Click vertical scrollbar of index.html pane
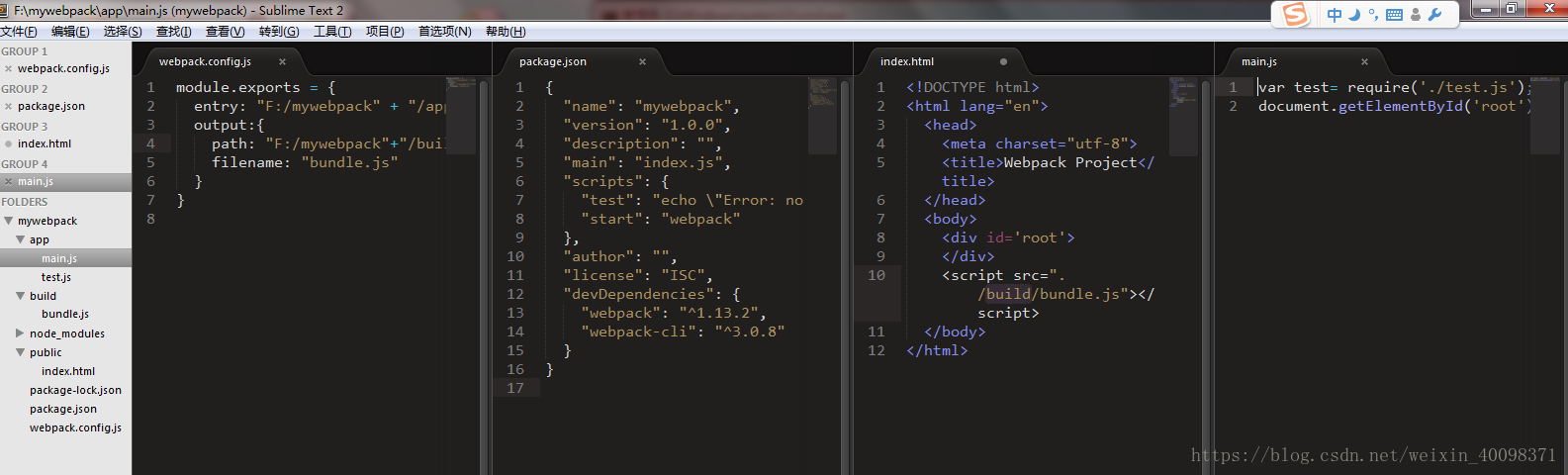The height and width of the screenshot is (475, 1568). pyautogui.click(x=1206, y=277)
